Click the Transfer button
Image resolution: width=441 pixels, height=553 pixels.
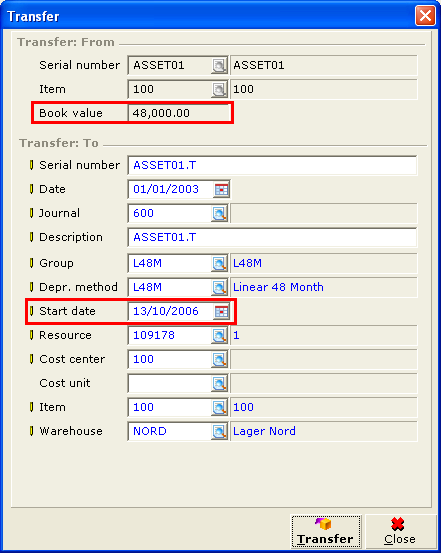326,531
